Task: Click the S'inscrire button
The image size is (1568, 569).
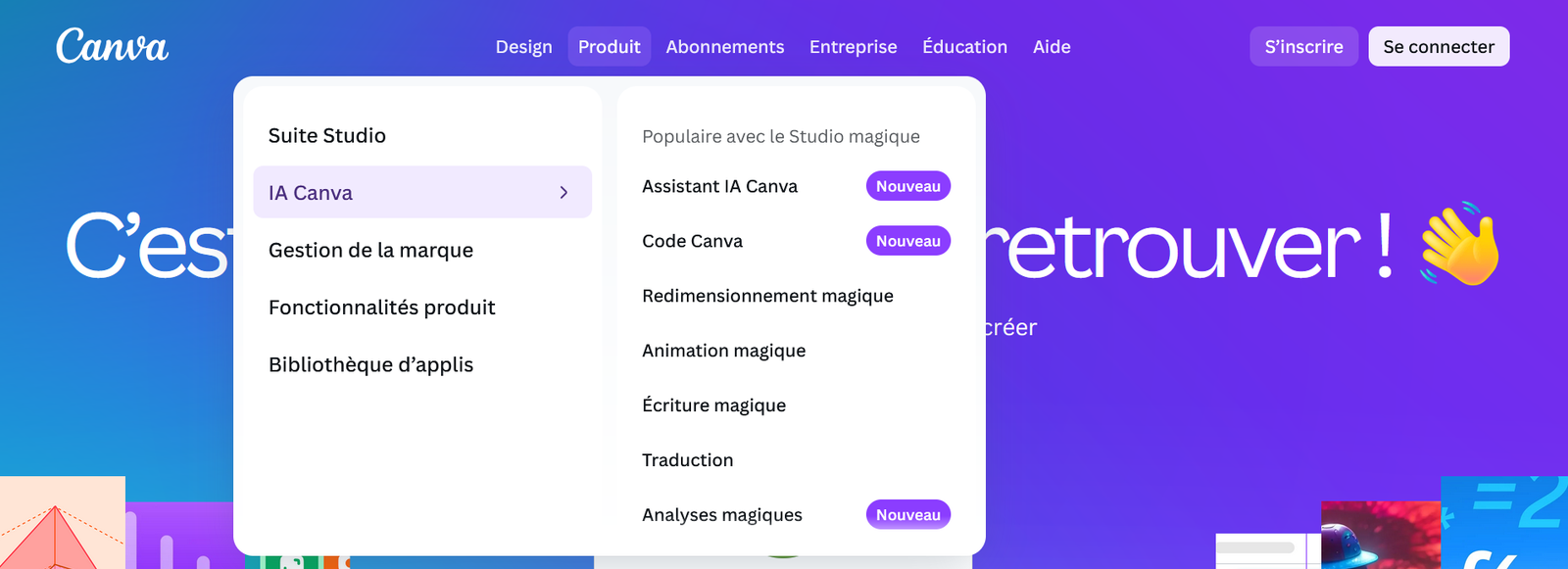Action: point(1303,46)
